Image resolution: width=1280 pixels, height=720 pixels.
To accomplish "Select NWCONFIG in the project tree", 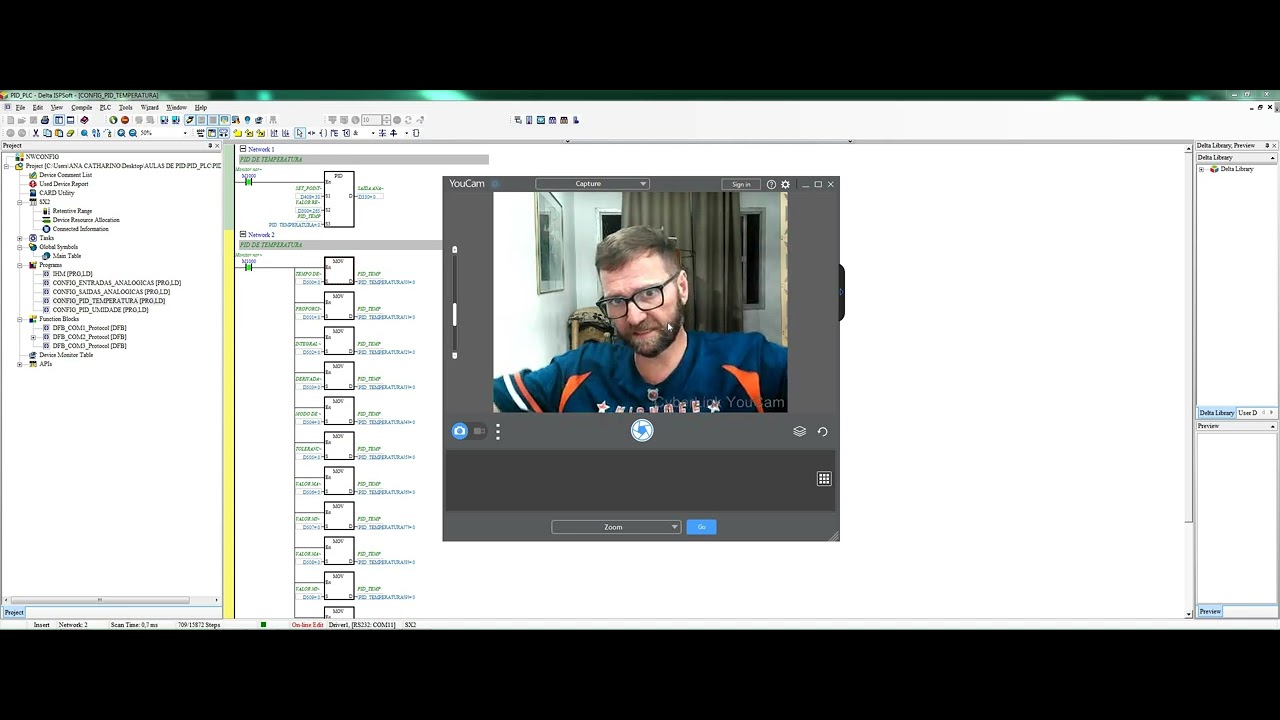I will (x=42, y=157).
